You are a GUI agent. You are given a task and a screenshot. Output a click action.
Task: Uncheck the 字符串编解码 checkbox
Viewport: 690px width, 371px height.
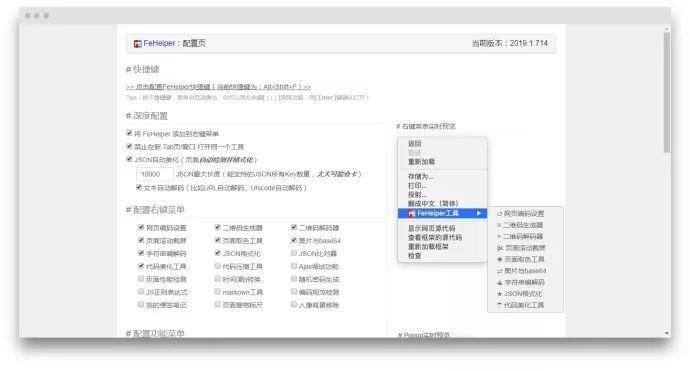click(x=141, y=253)
